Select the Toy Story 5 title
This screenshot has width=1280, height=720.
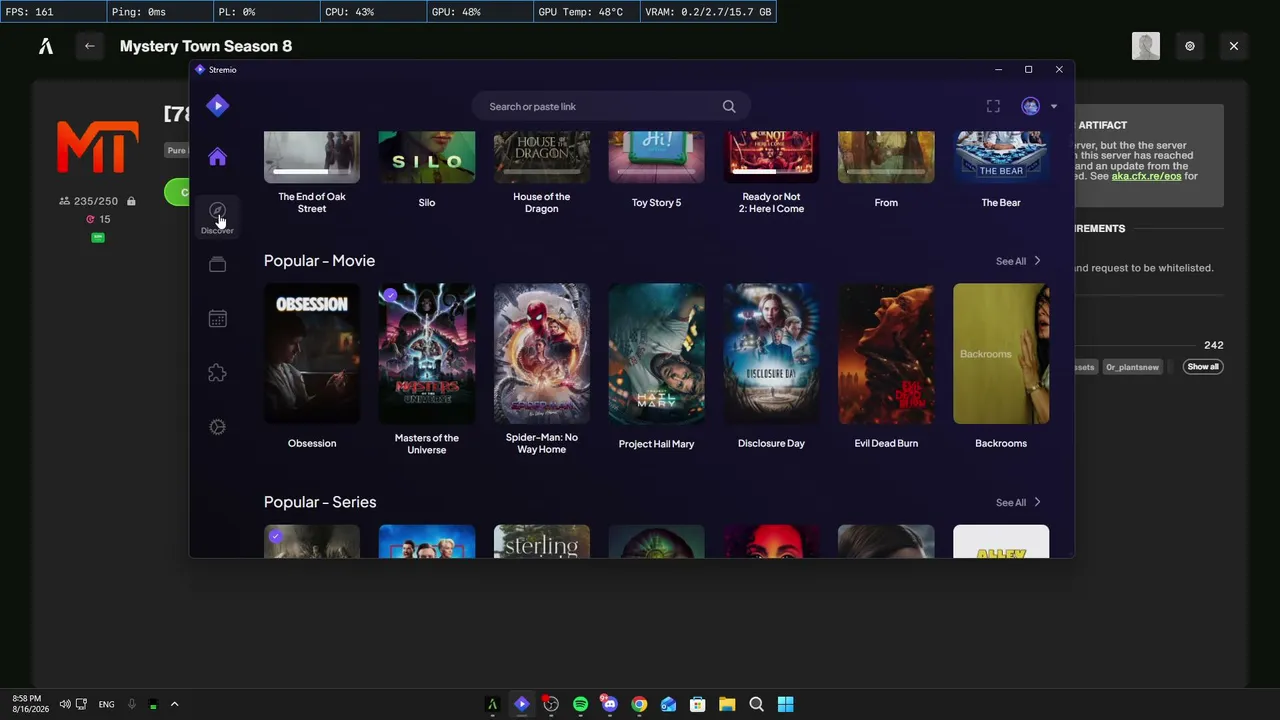656,203
